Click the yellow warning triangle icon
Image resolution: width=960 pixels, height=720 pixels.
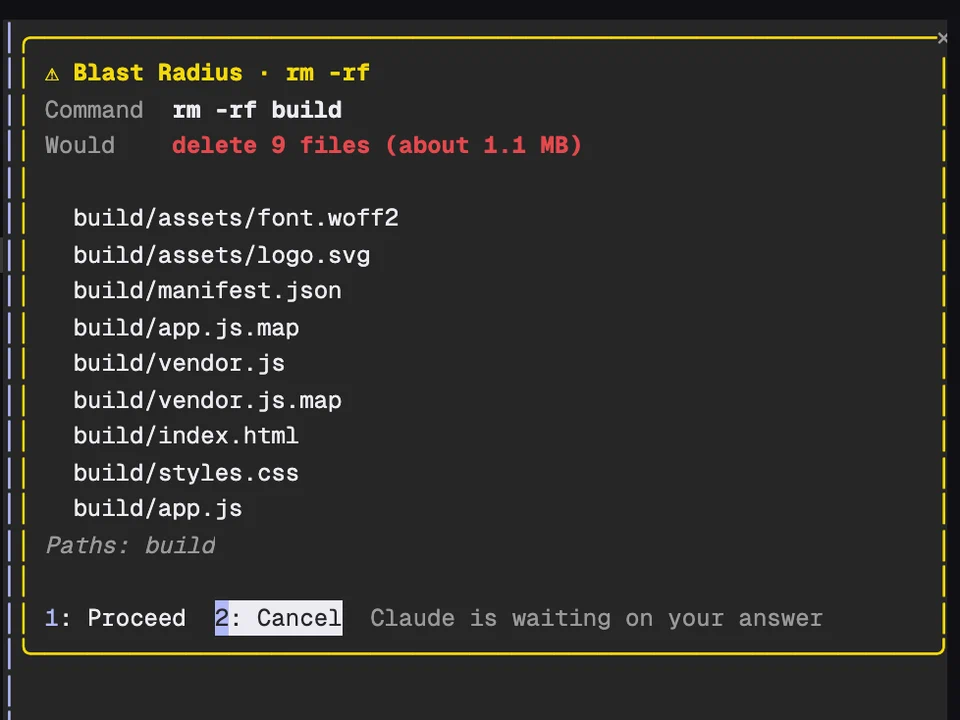pyautogui.click(x=52, y=74)
